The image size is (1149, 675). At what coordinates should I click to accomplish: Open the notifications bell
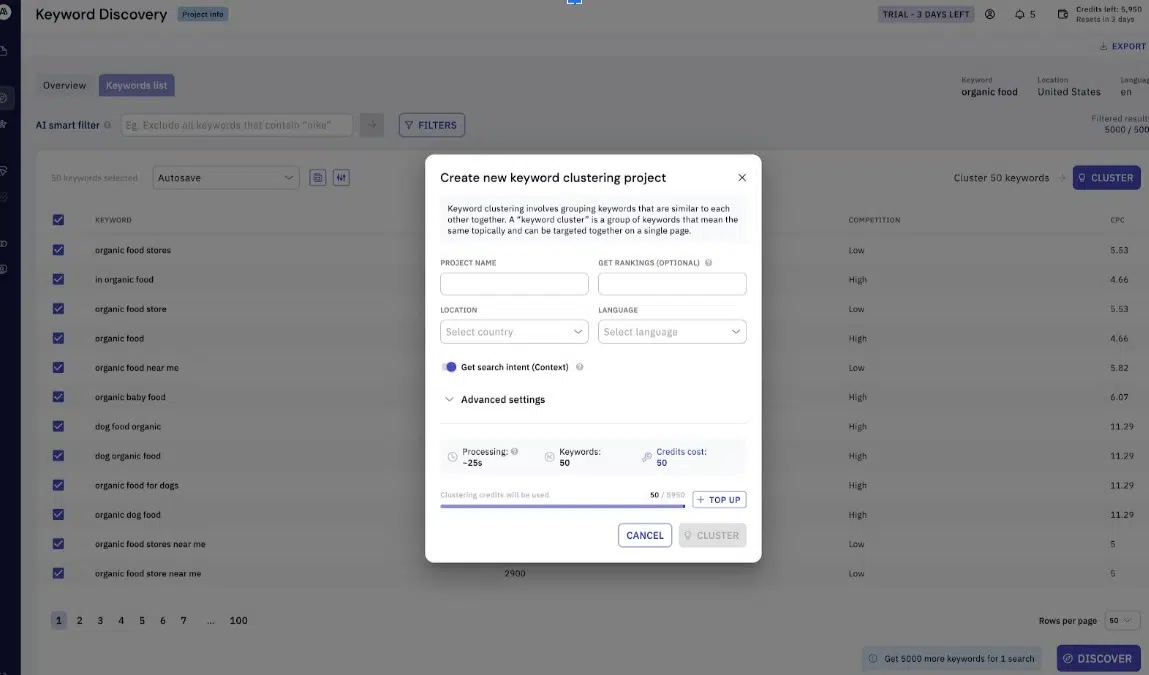click(x=1022, y=14)
